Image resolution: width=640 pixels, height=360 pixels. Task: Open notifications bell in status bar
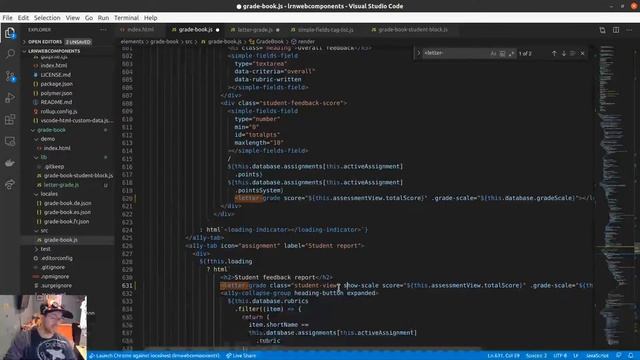pyautogui.click(x=631, y=356)
